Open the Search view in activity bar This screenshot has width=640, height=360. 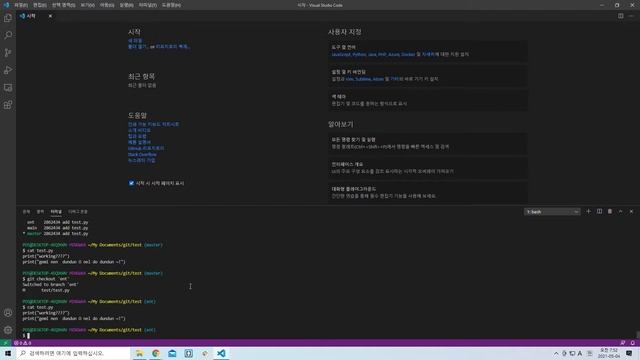pos(8,35)
